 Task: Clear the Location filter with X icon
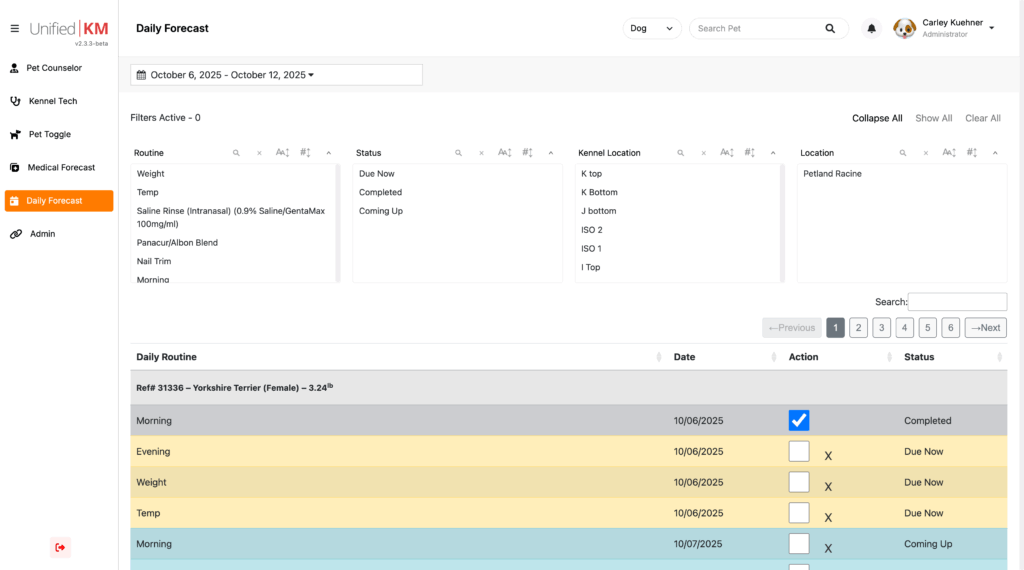pyautogui.click(x=925, y=153)
